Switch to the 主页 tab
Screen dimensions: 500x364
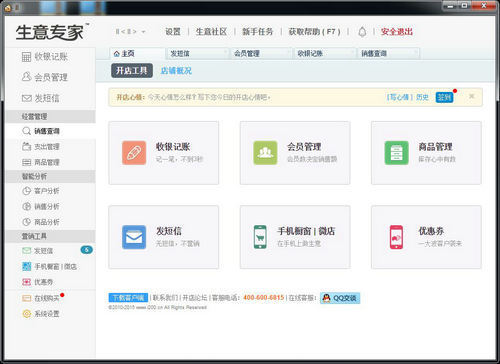tap(137, 53)
